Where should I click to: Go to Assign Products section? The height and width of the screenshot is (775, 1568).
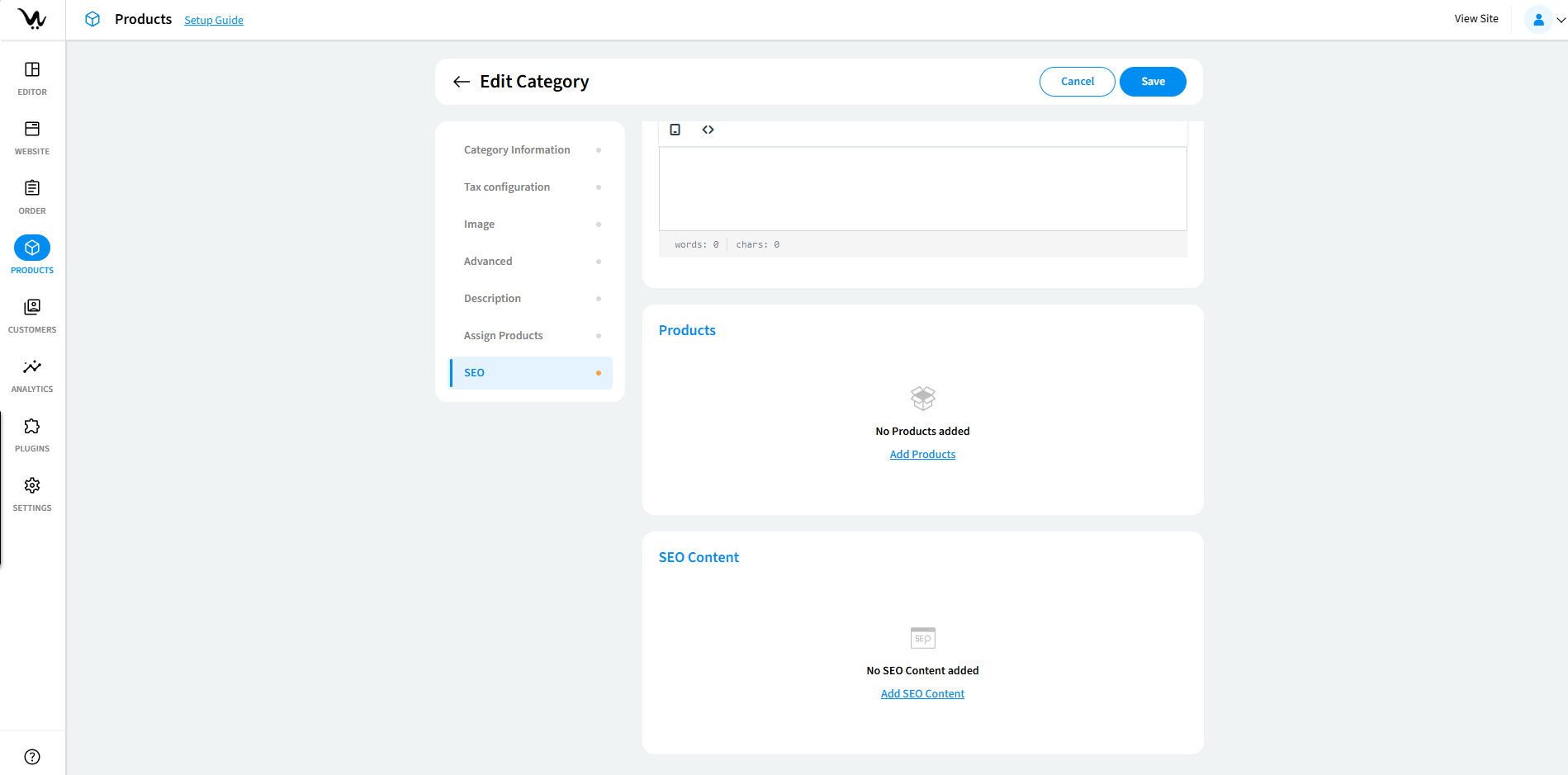click(x=504, y=336)
